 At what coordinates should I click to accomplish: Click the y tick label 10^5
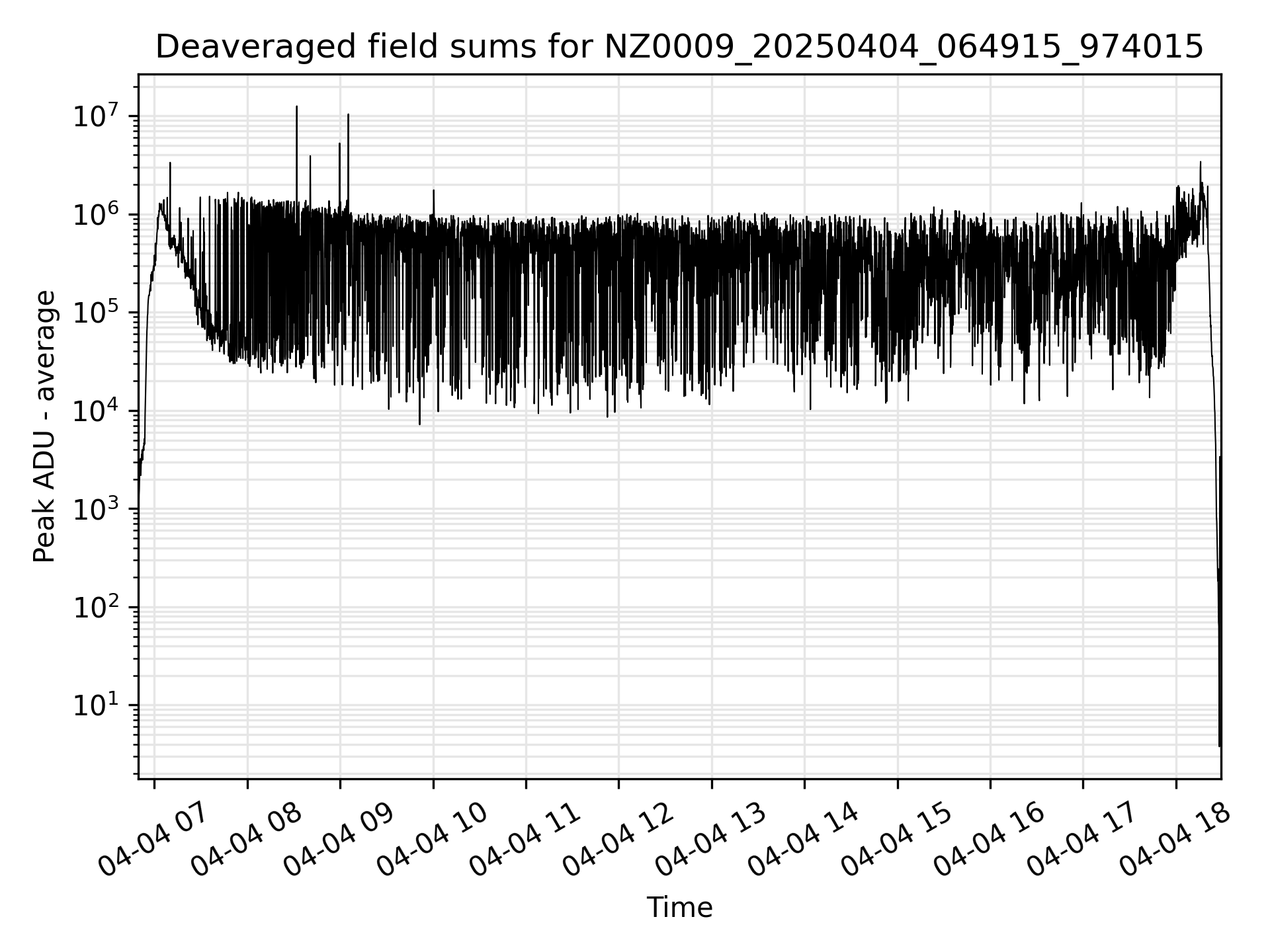(x=97, y=312)
